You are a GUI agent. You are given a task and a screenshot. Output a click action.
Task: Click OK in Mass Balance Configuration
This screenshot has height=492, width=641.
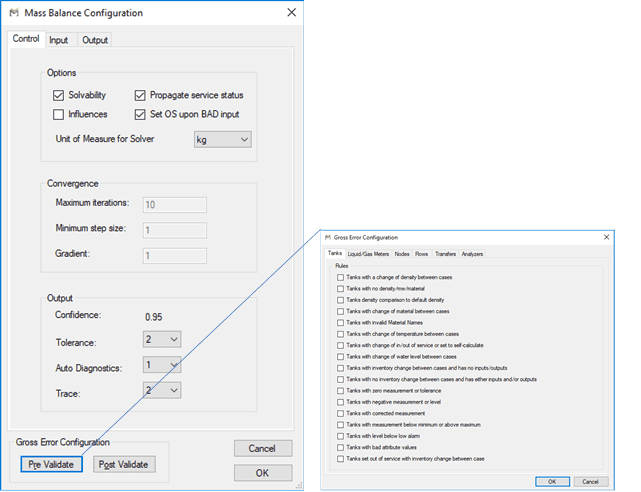point(263,473)
